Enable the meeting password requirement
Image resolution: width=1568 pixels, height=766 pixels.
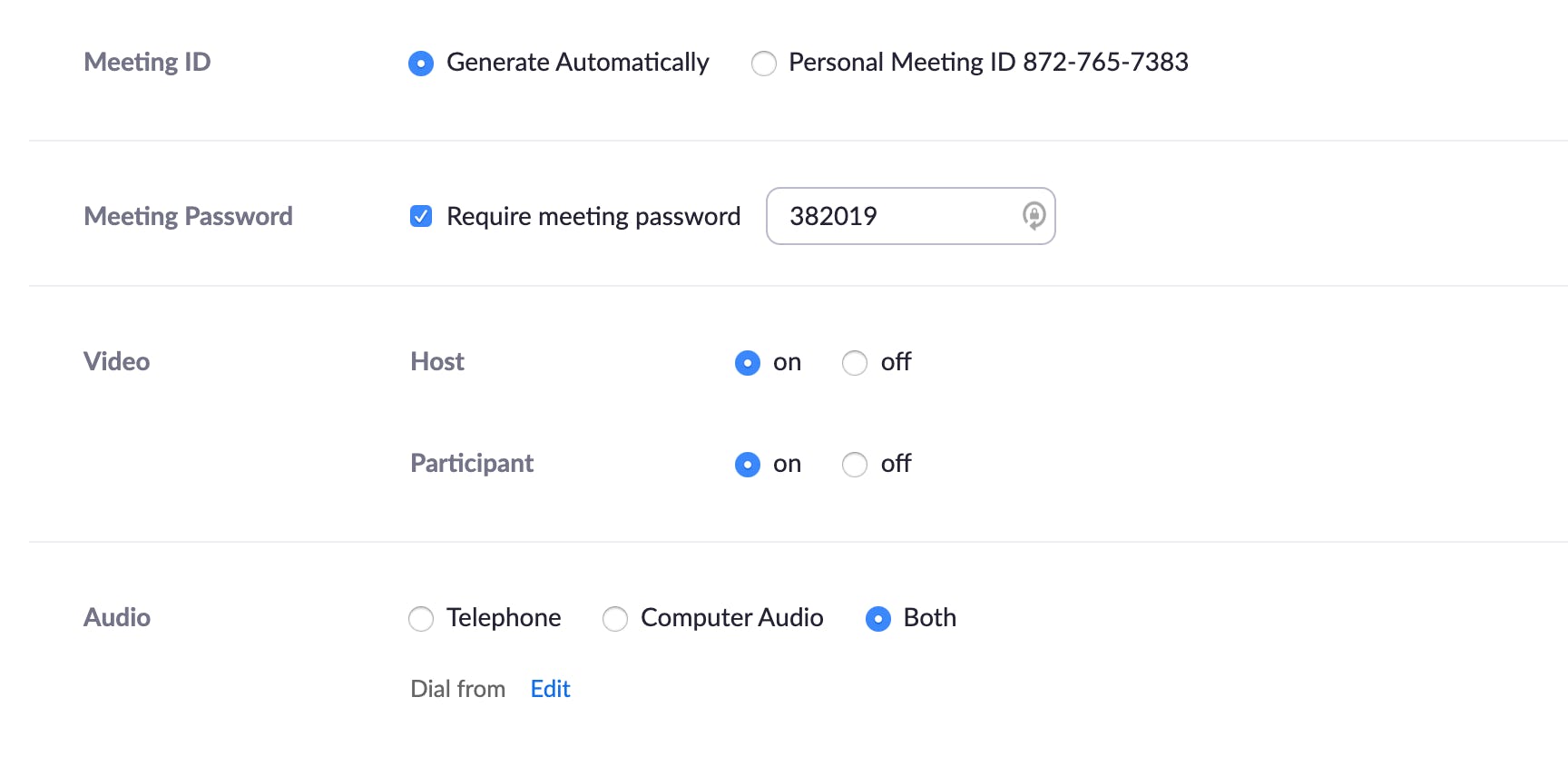[x=421, y=216]
